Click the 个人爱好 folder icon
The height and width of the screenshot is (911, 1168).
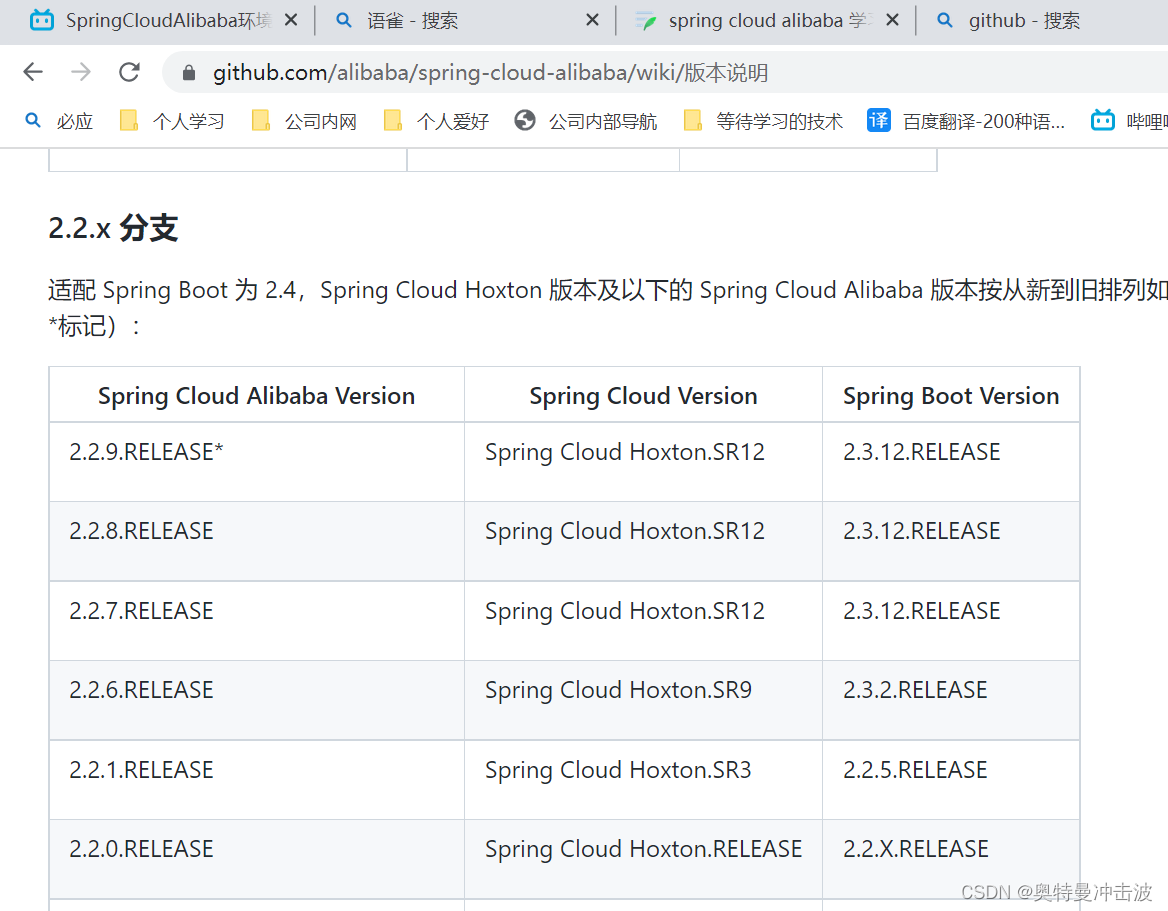(x=393, y=120)
